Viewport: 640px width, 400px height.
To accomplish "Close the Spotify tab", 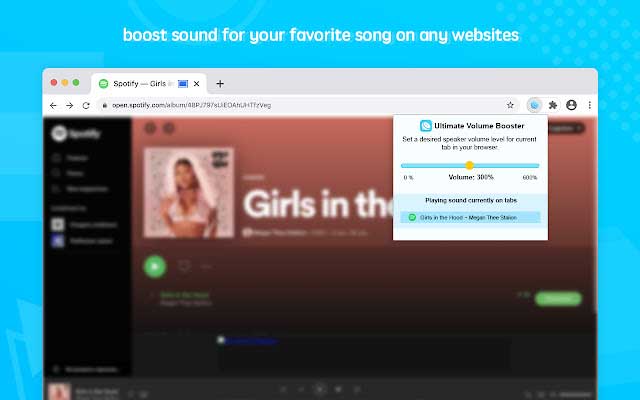I will click(x=196, y=84).
